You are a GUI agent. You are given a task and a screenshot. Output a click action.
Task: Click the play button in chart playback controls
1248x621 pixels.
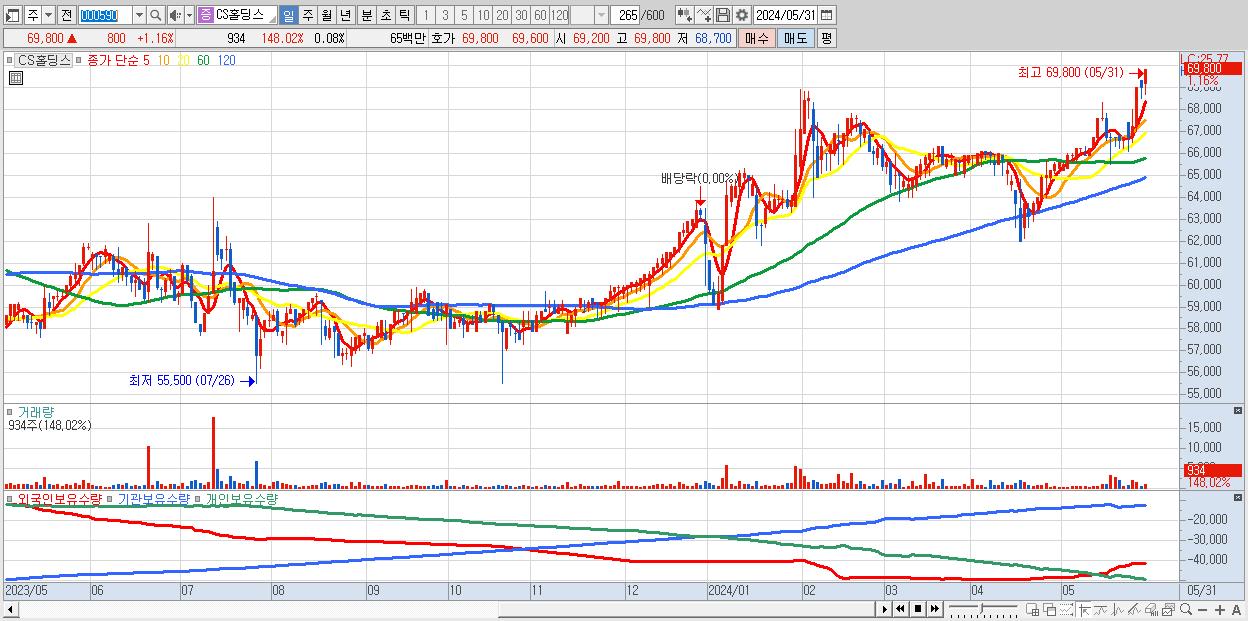point(885,609)
